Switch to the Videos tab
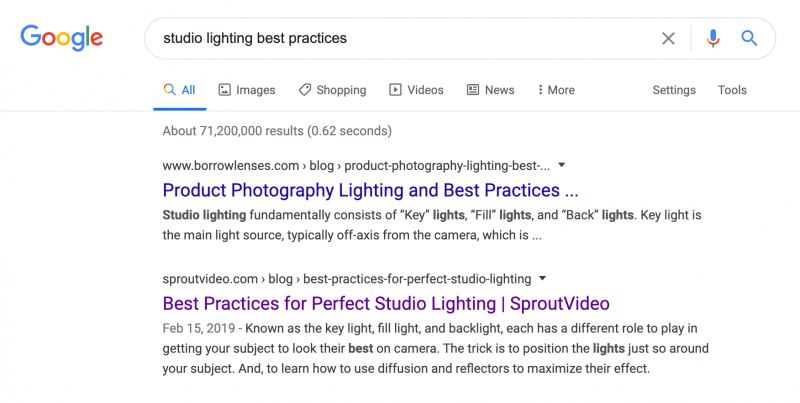 pos(416,90)
